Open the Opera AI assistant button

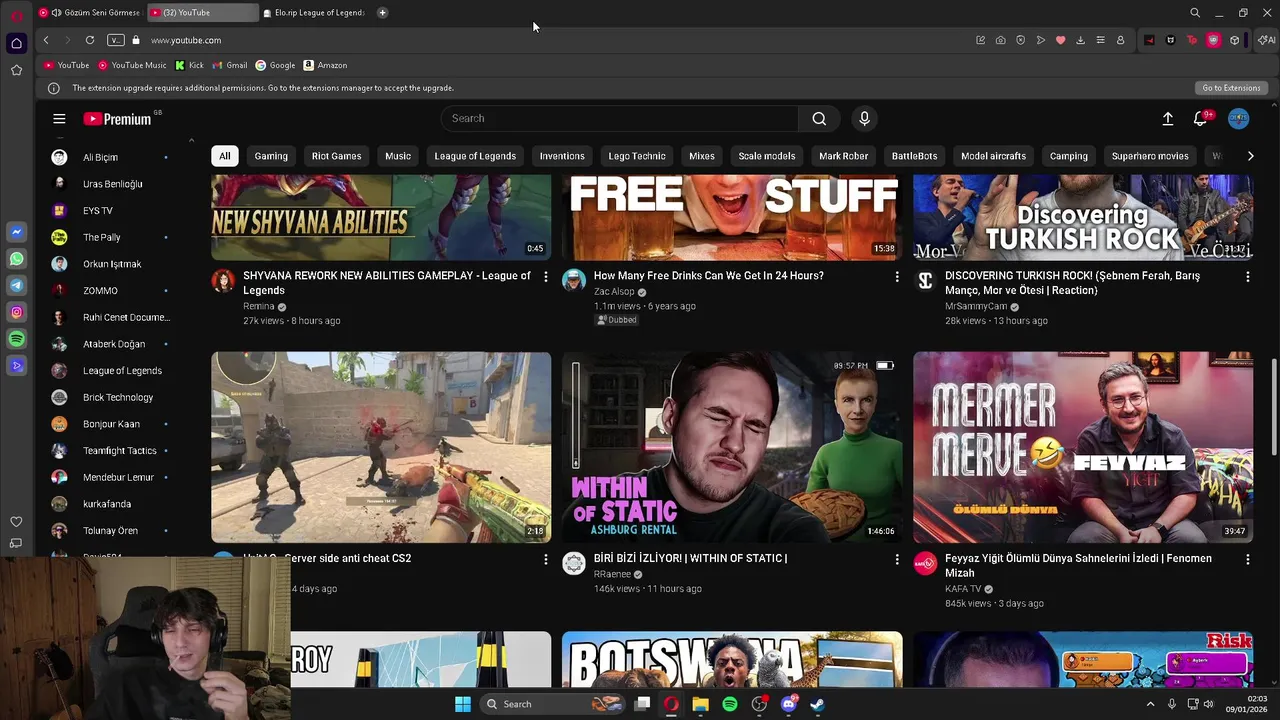coord(1267,40)
